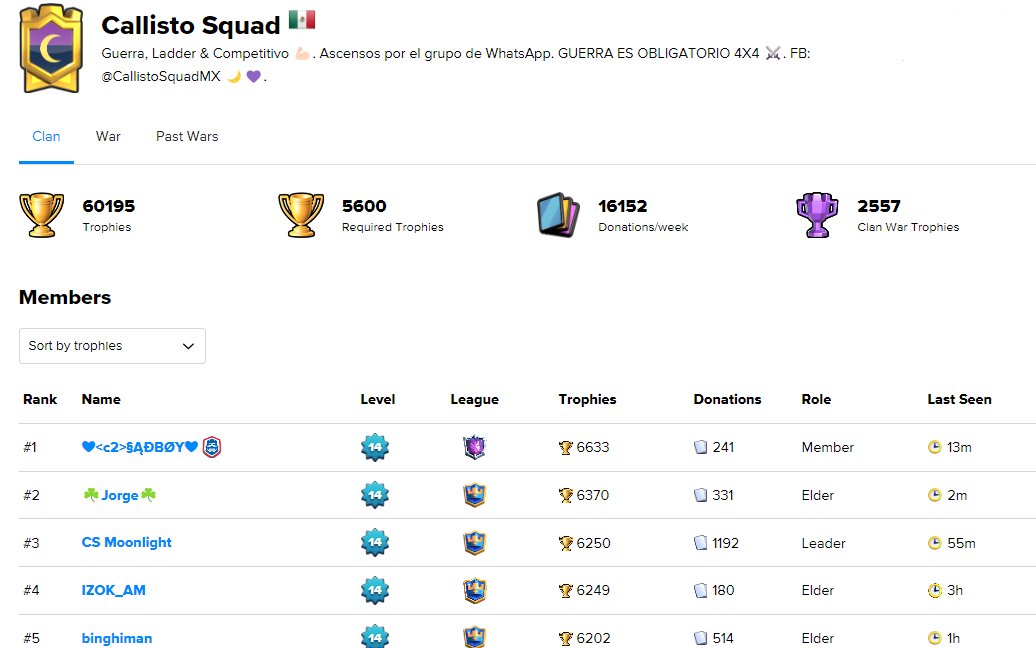Click the trophy icon beside 6633
This screenshot has height=648, width=1036.
[564, 447]
